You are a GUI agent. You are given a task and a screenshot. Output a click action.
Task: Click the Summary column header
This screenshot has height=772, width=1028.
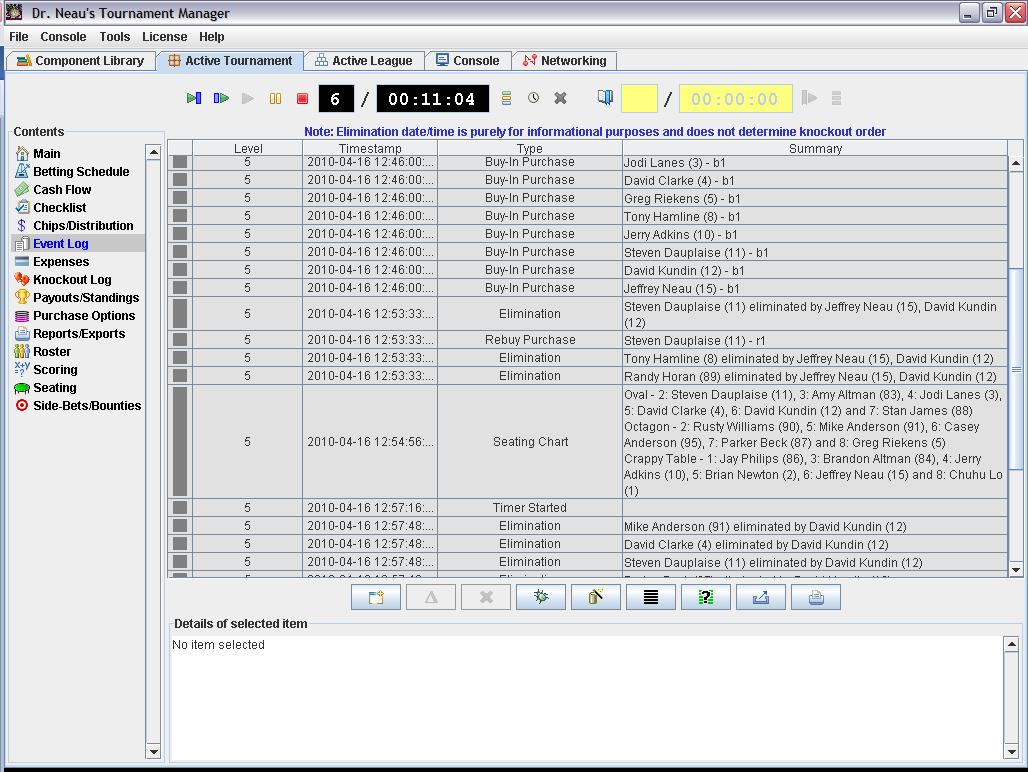pos(815,148)
